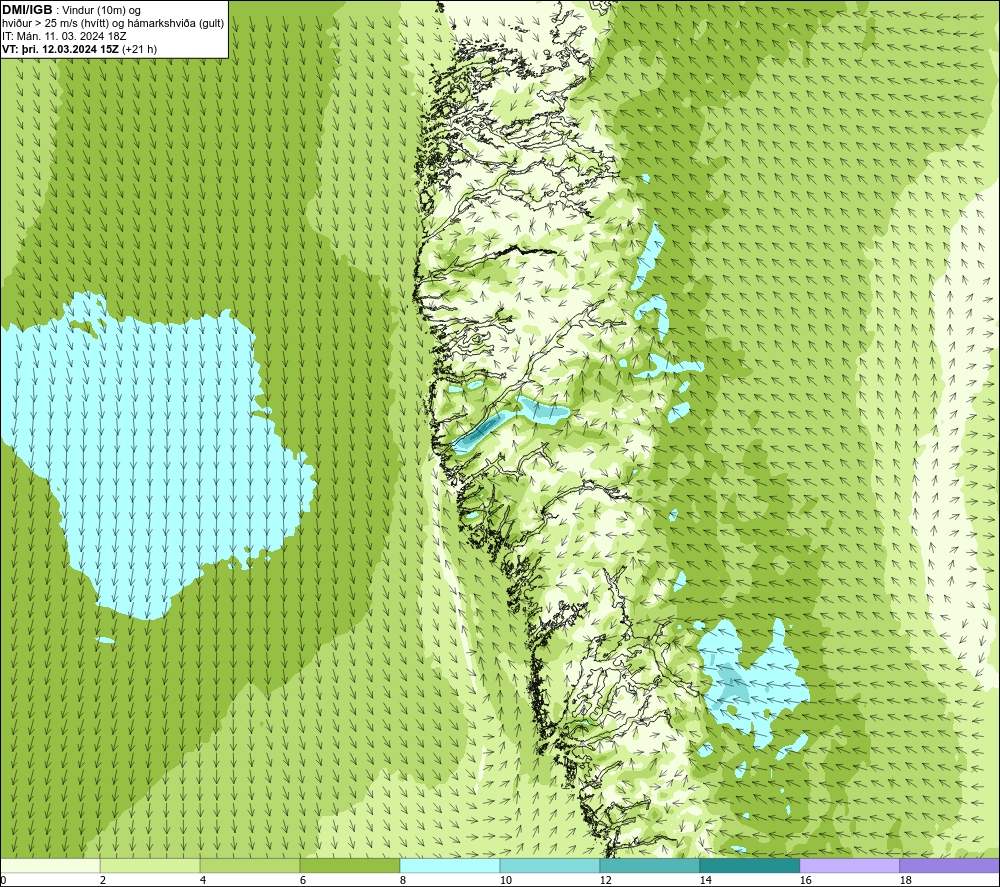Click the 10–12 m/s turquoise legend swatch
Viewport: 1000px width, 887px height.
[550, 865]
